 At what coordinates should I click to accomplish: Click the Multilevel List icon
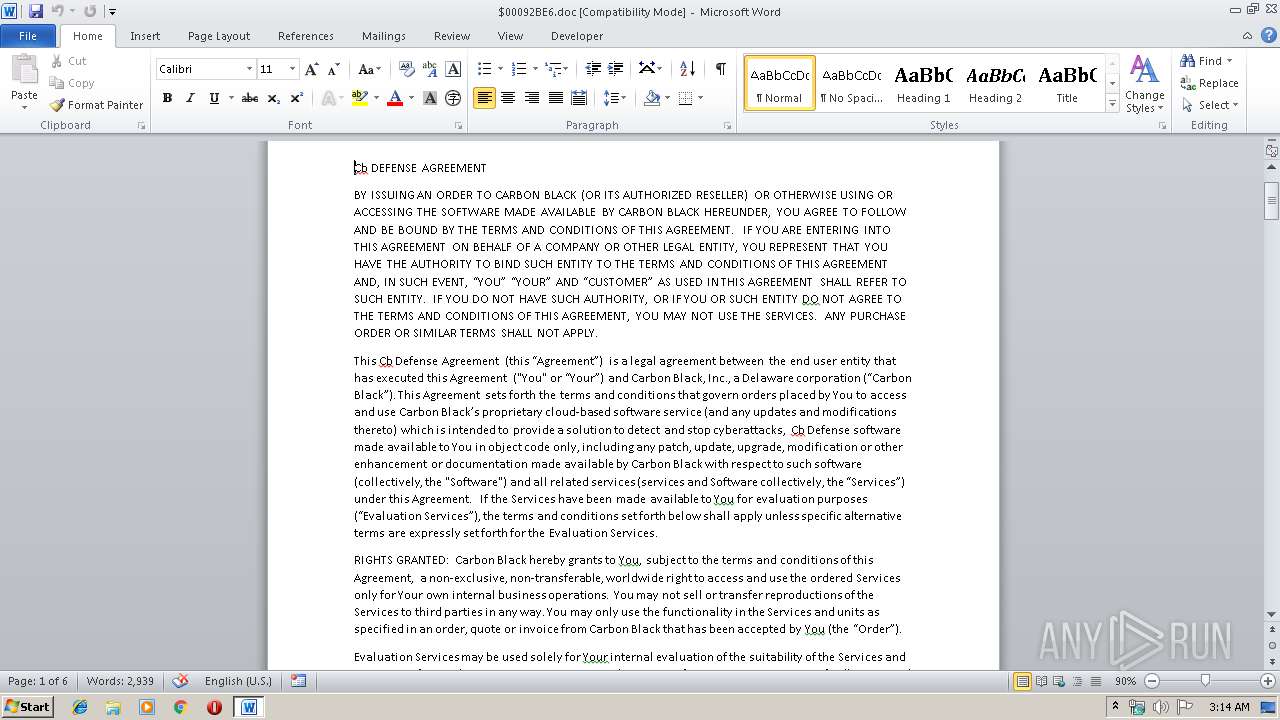click(x=553, y=69)
